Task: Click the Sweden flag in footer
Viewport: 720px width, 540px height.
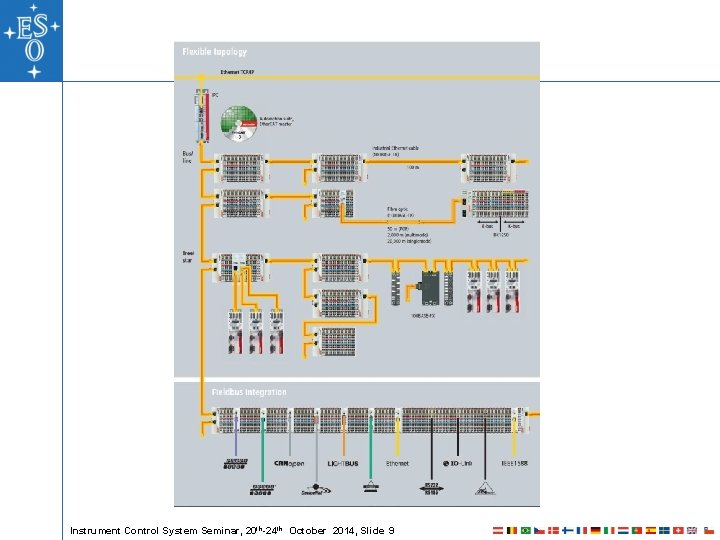Action: click(664, 530)
